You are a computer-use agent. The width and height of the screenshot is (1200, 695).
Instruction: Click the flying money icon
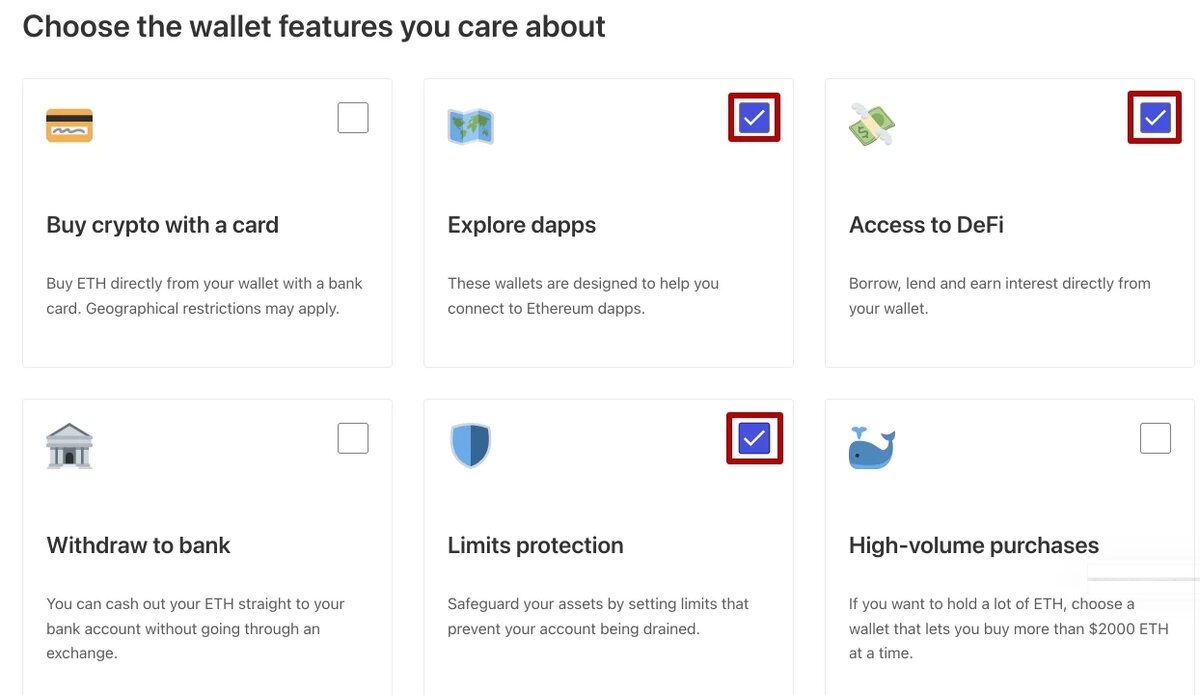(871, 125)
